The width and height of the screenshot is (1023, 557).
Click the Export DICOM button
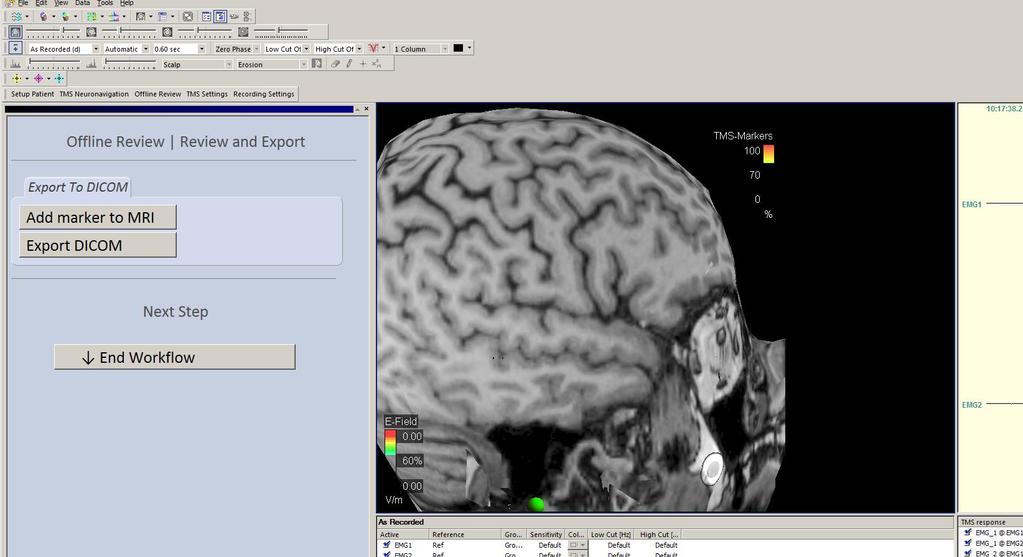click(98, 245)
